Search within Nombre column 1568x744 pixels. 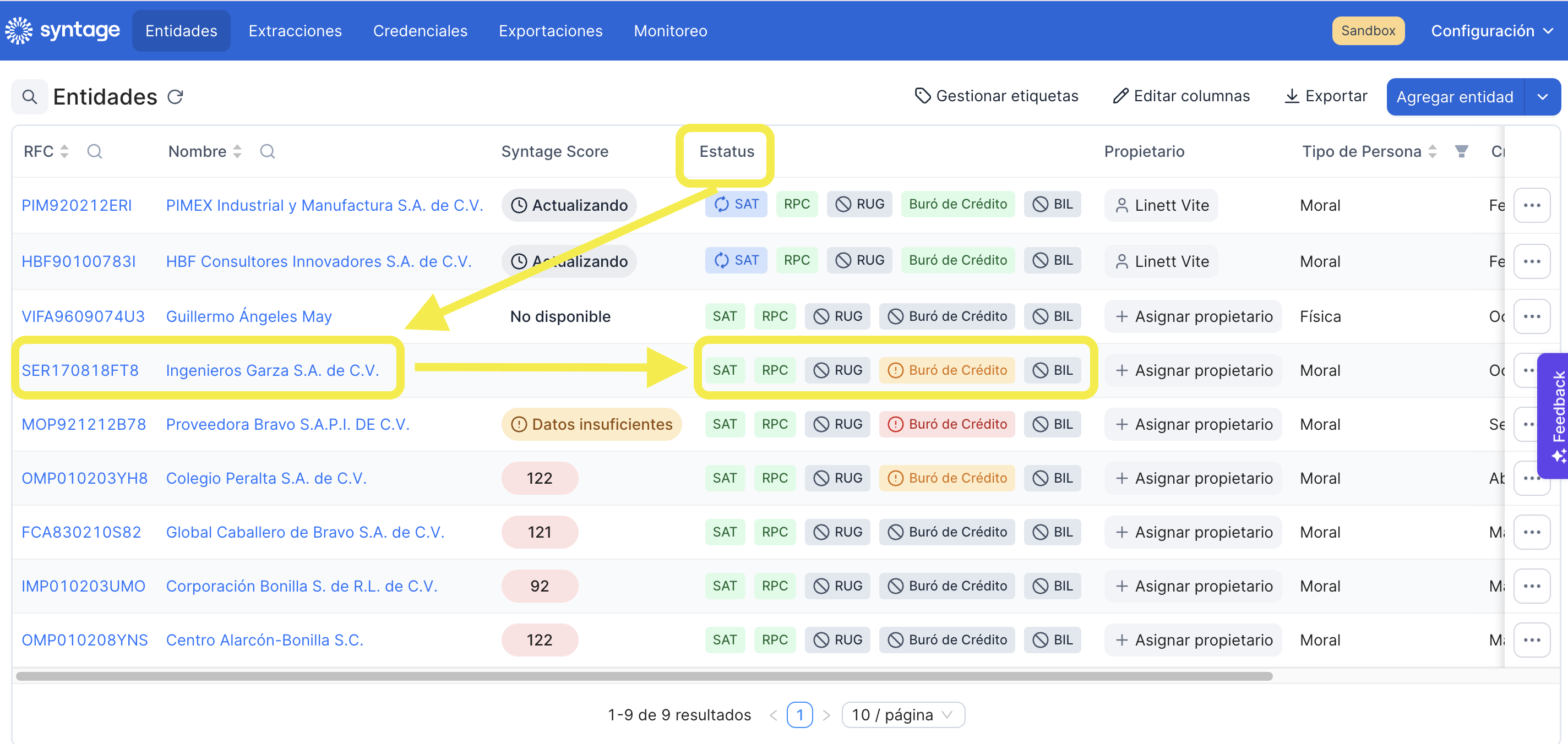pos(267,151)
